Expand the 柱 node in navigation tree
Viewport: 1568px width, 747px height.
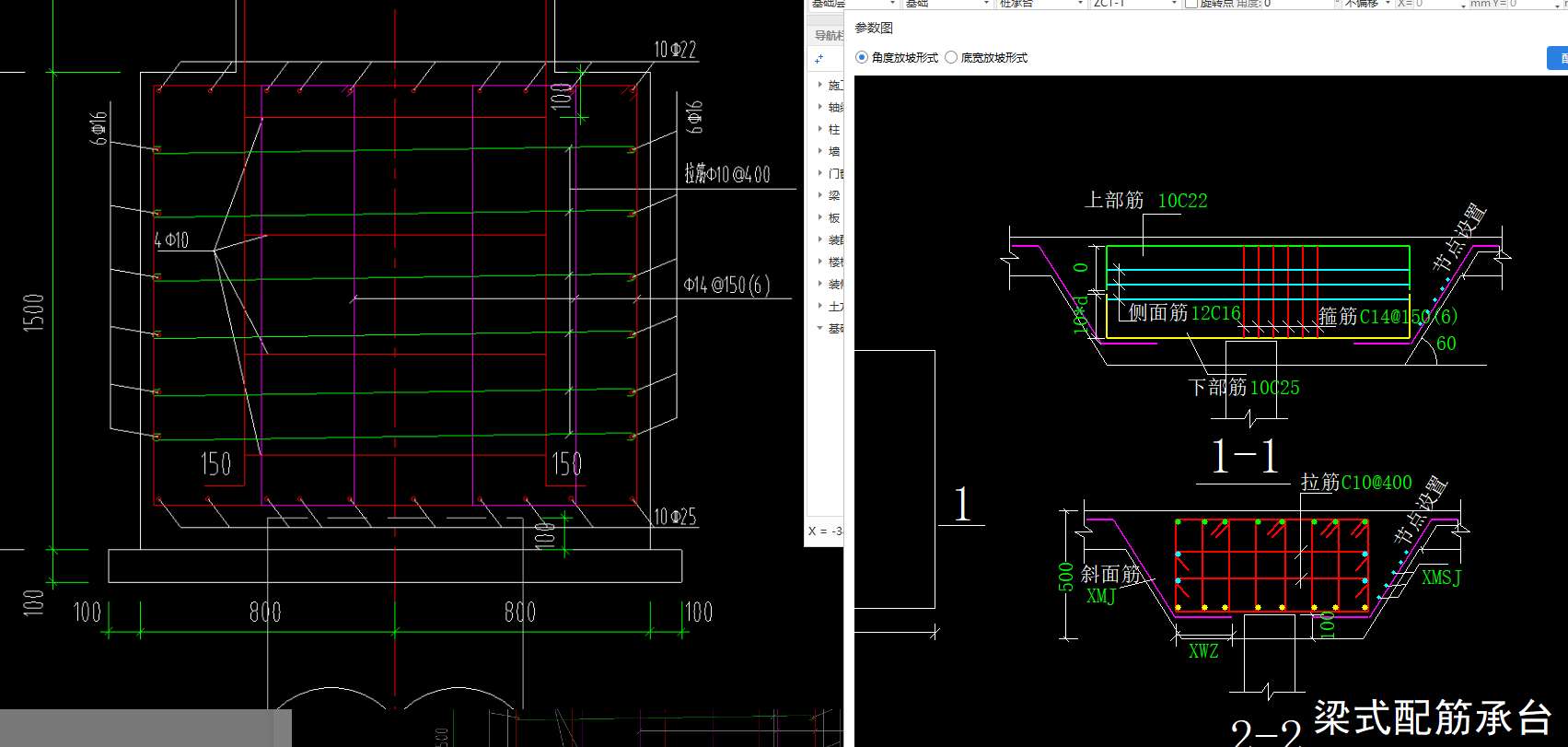click(820, 129)
